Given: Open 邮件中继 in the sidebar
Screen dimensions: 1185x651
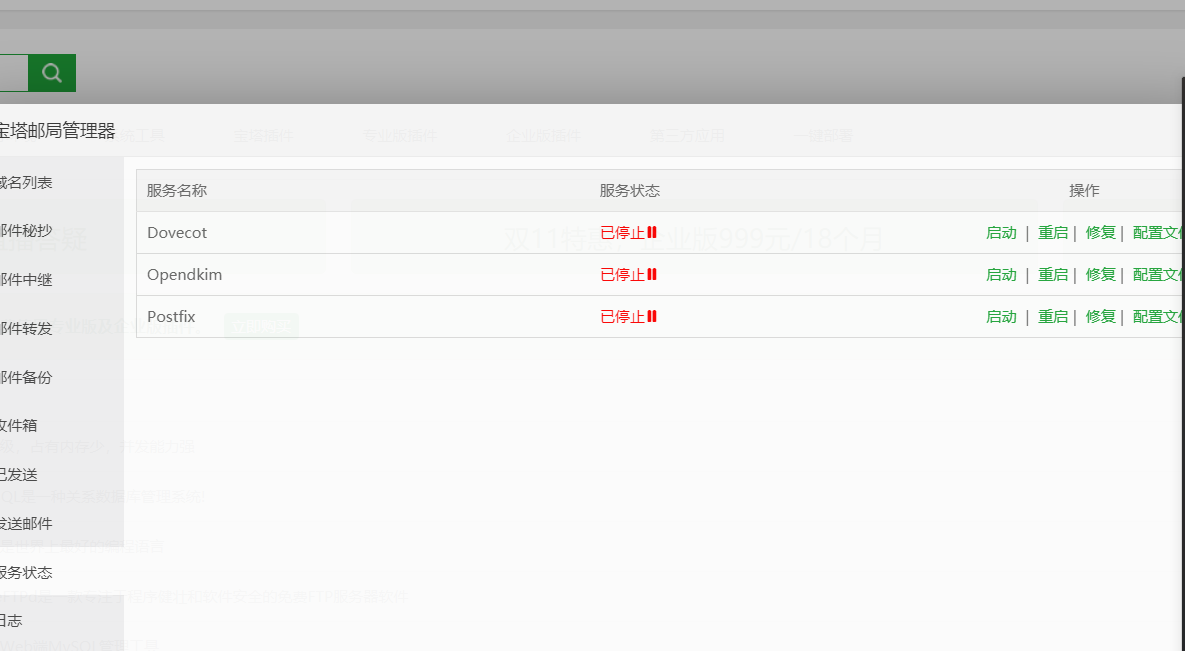Looking at the screenshot, I should click(26, 280).
